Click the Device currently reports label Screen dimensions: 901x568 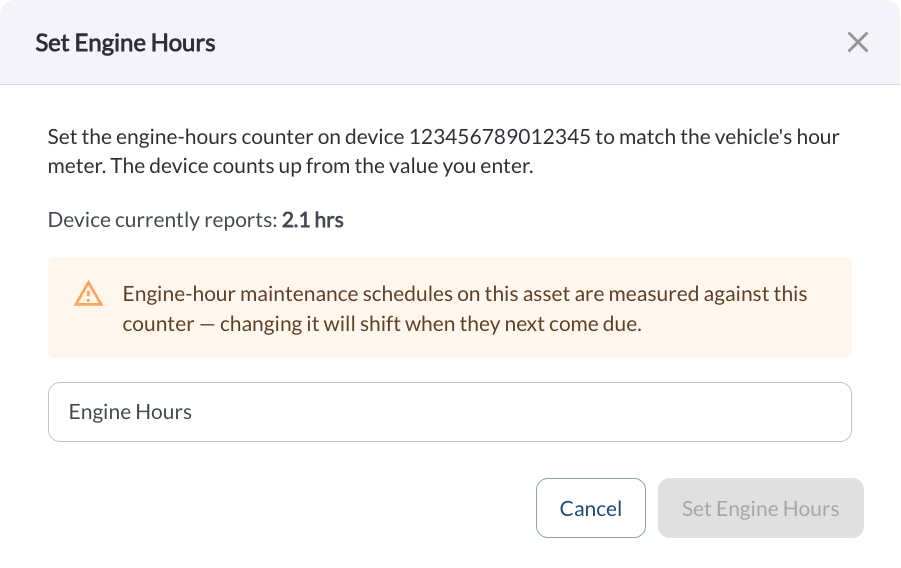163,220
